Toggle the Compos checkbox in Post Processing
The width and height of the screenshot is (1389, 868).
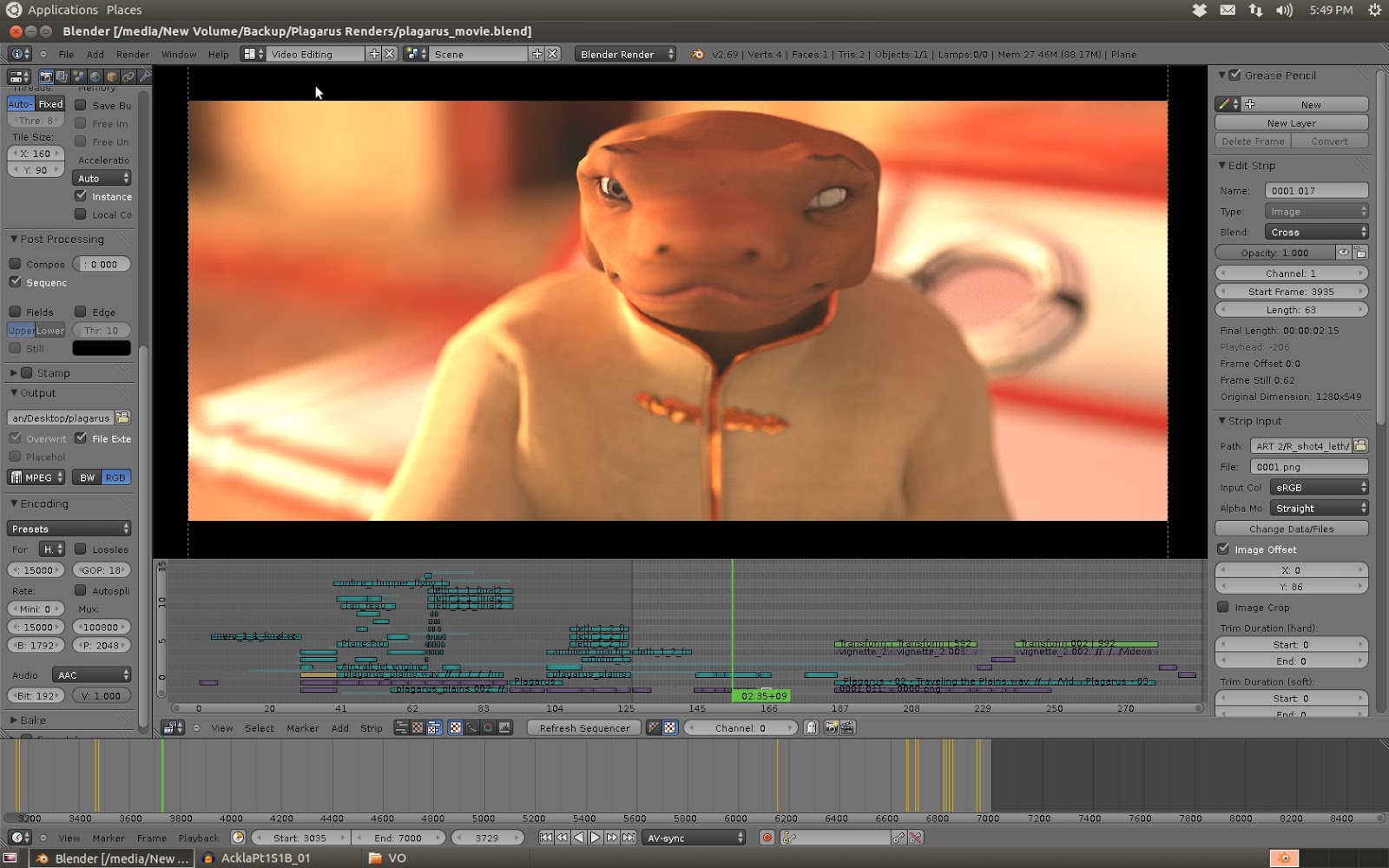[15, 264]
